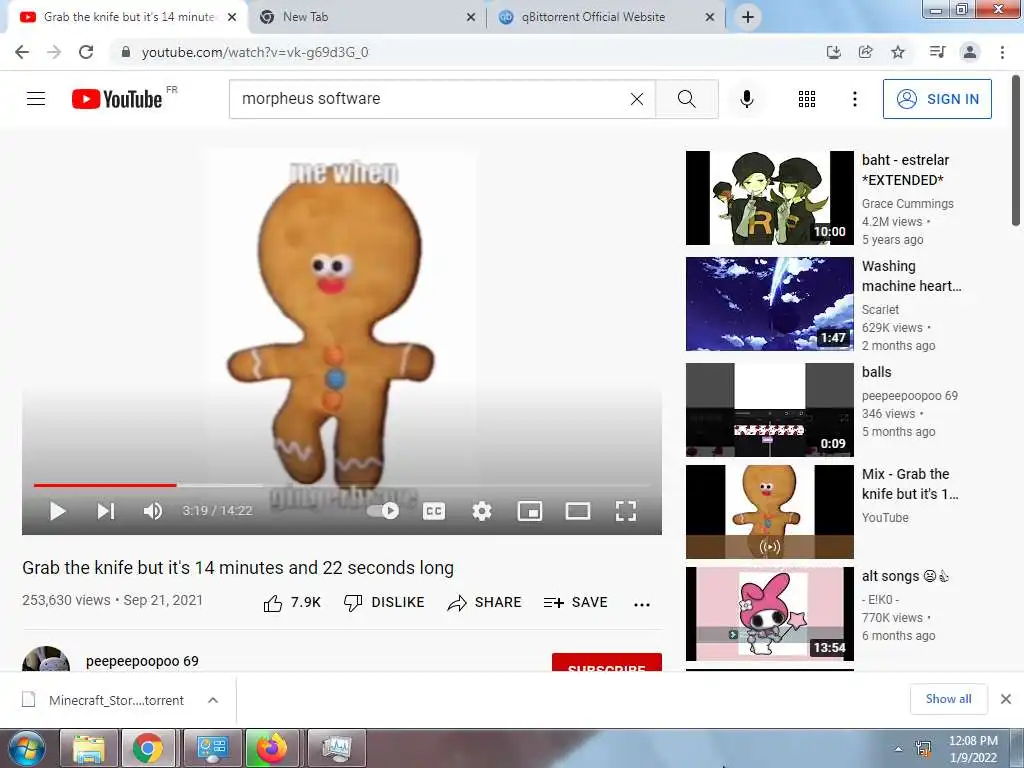Open the Washing machine heart video thumbnail
This screenshot has height=768, width=1024.
pyautogui.click(x=769, y=304)
